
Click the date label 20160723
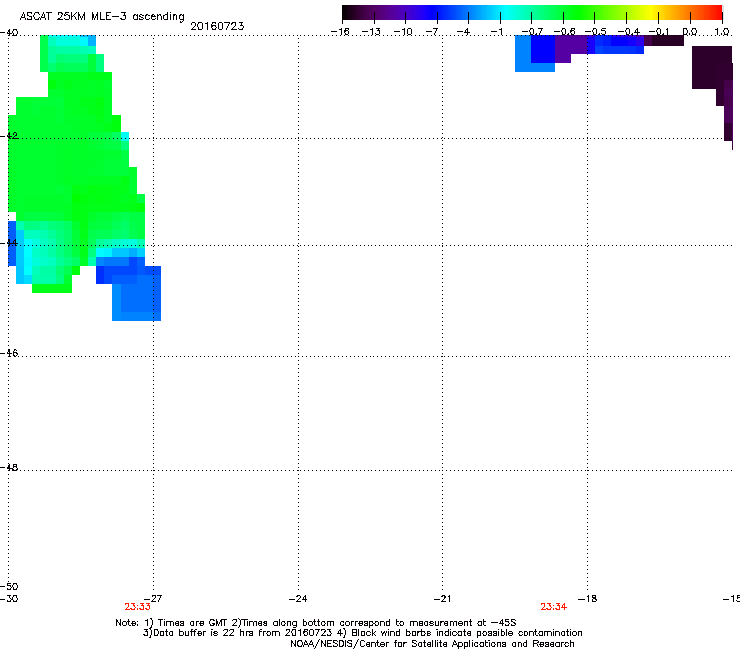click(217, 26)
